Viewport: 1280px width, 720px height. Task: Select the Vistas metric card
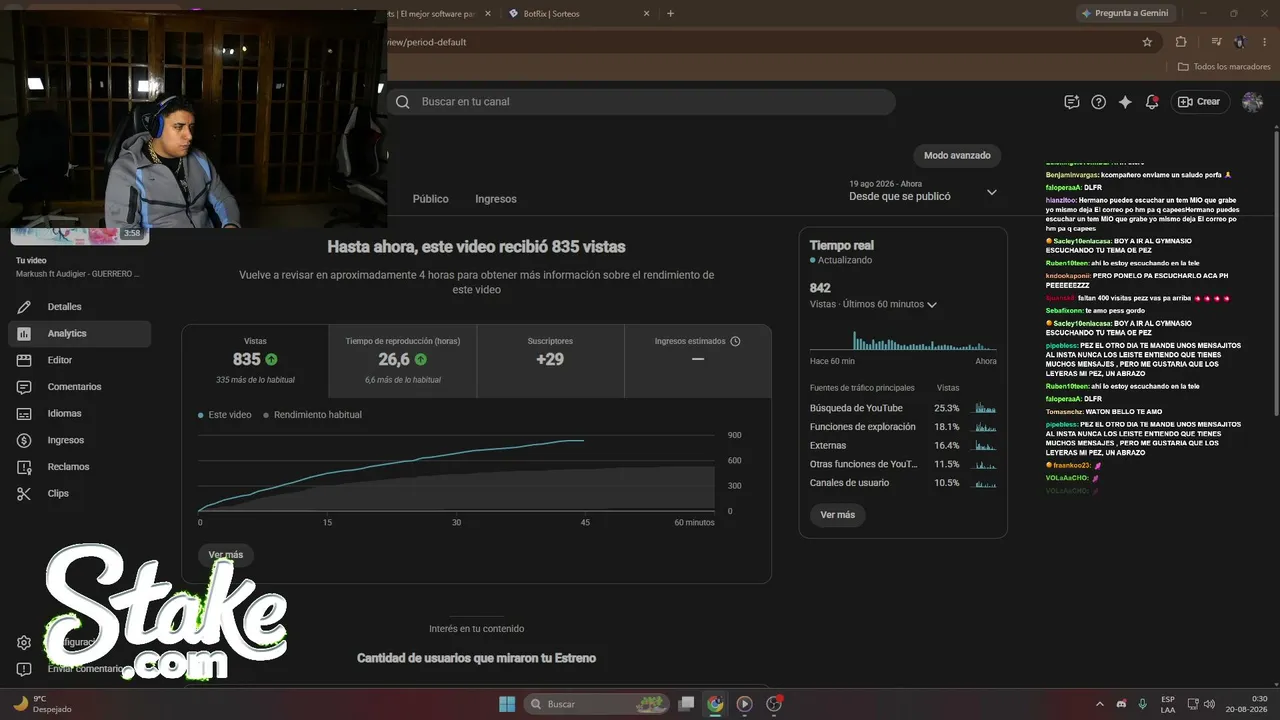coord(255,361)
